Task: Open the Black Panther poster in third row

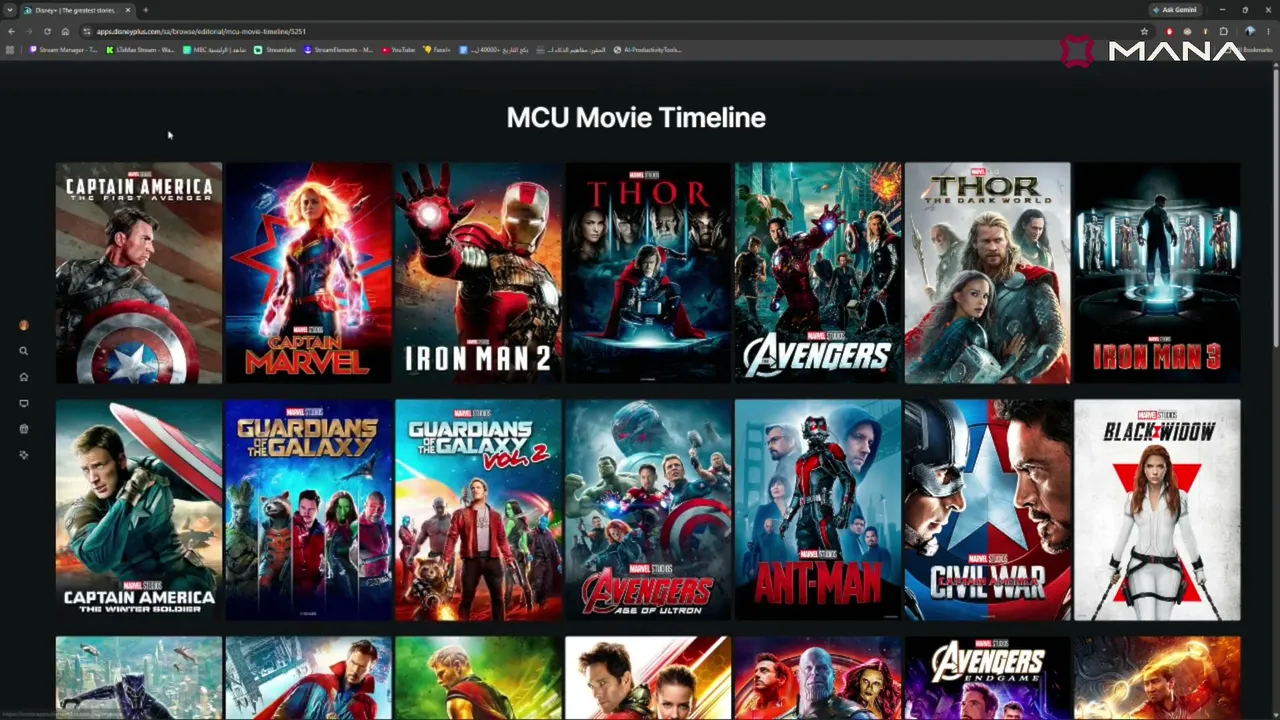Action: [x=139, y=678]
